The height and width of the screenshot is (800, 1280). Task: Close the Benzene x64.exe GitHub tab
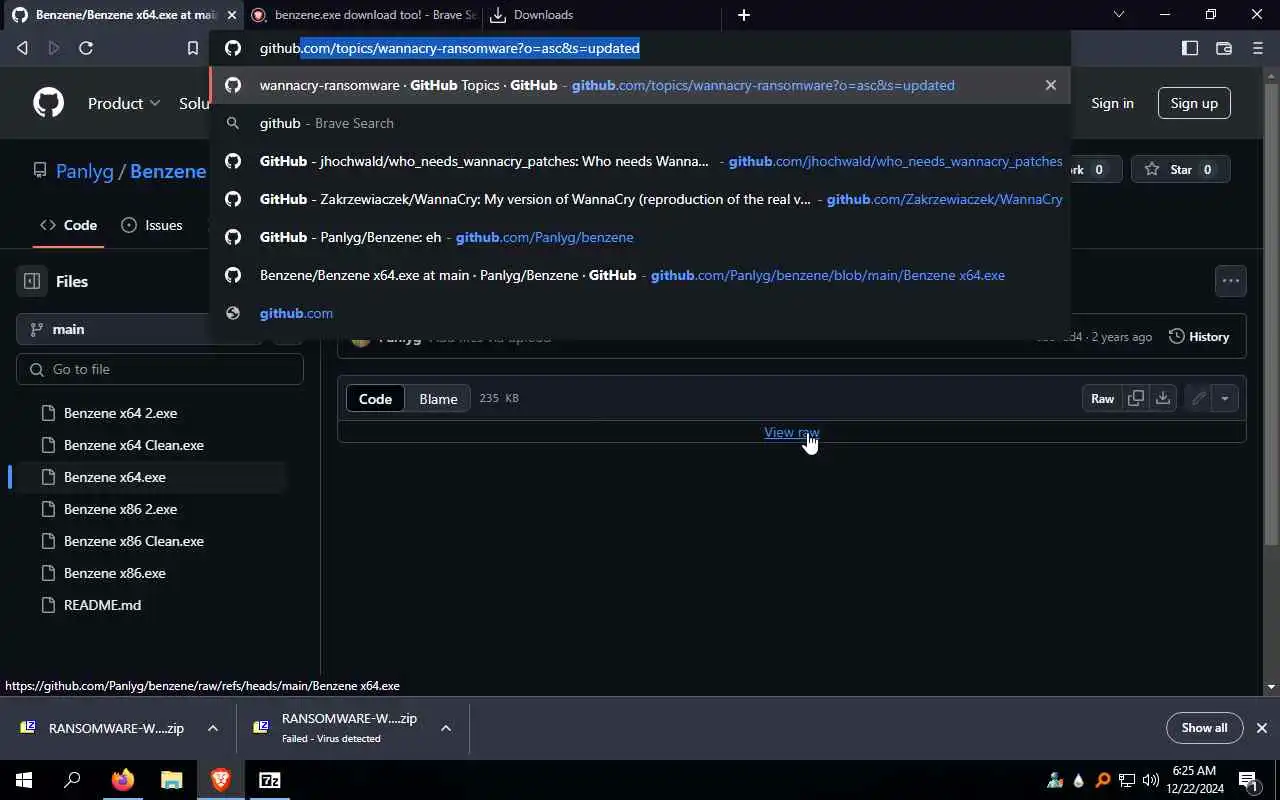pos(231,15)
